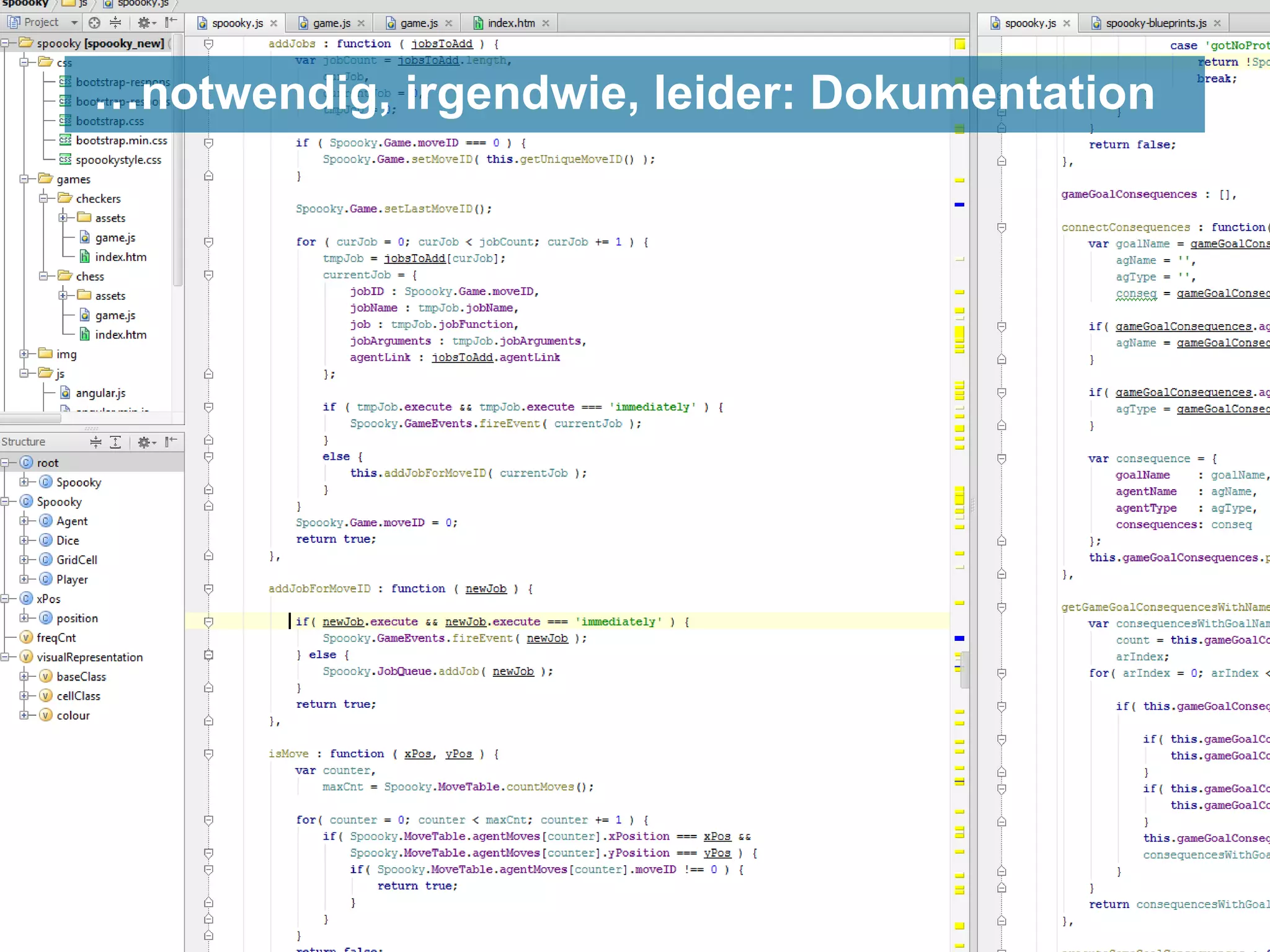Collapse visualRepresentation node in Structure
The height and width of the screenshot is (952, 1270).
pyautogui.click(x=5, y=657)
